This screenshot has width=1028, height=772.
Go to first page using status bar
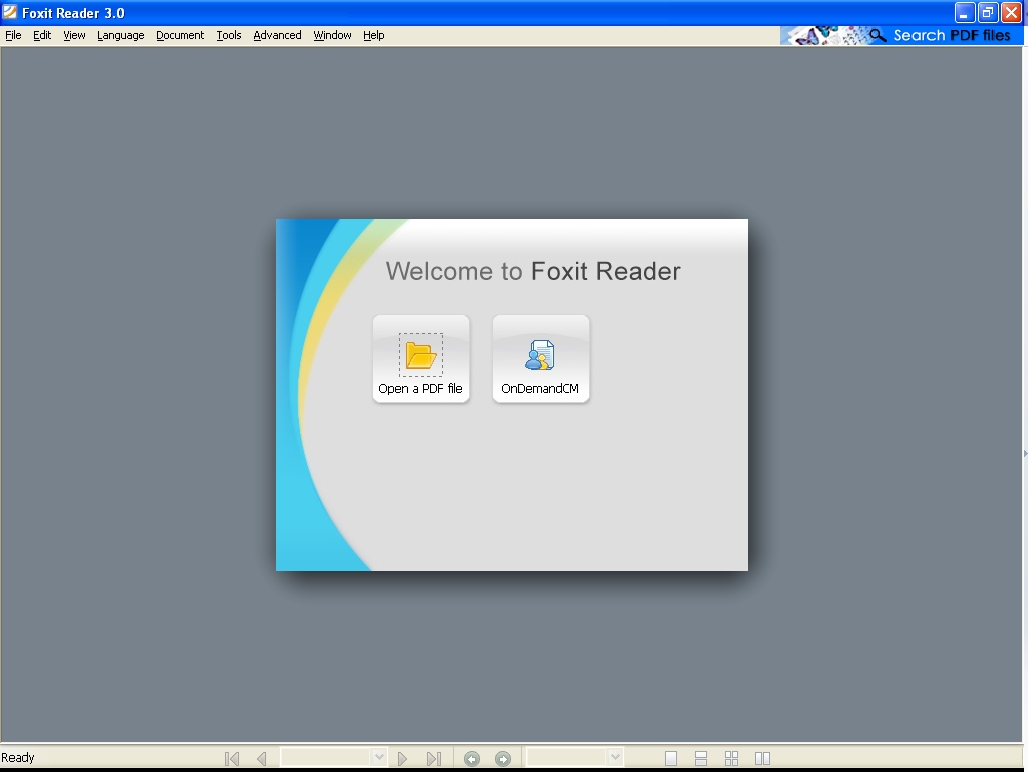[x=232, y=759]
